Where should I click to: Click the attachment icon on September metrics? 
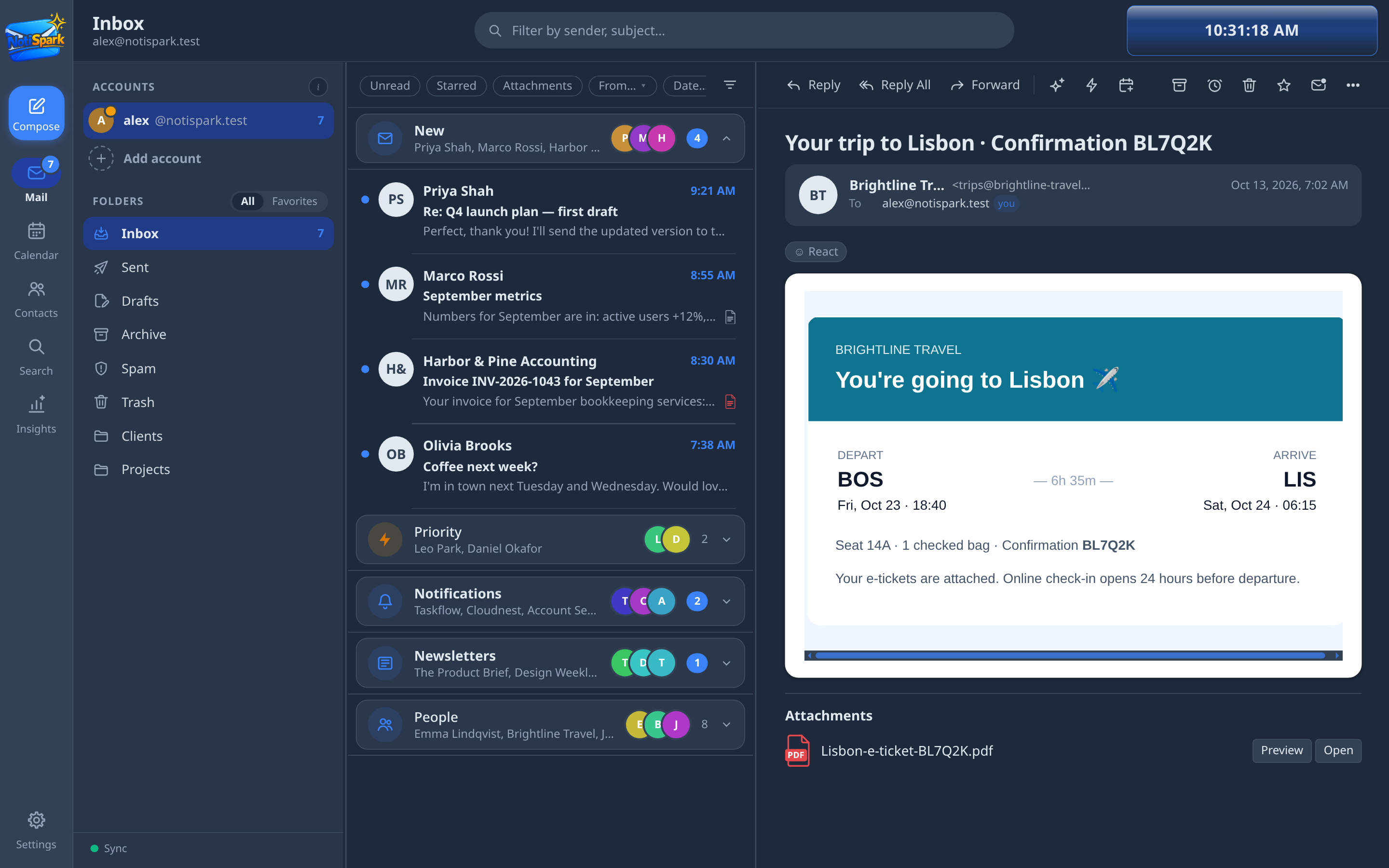730,317
